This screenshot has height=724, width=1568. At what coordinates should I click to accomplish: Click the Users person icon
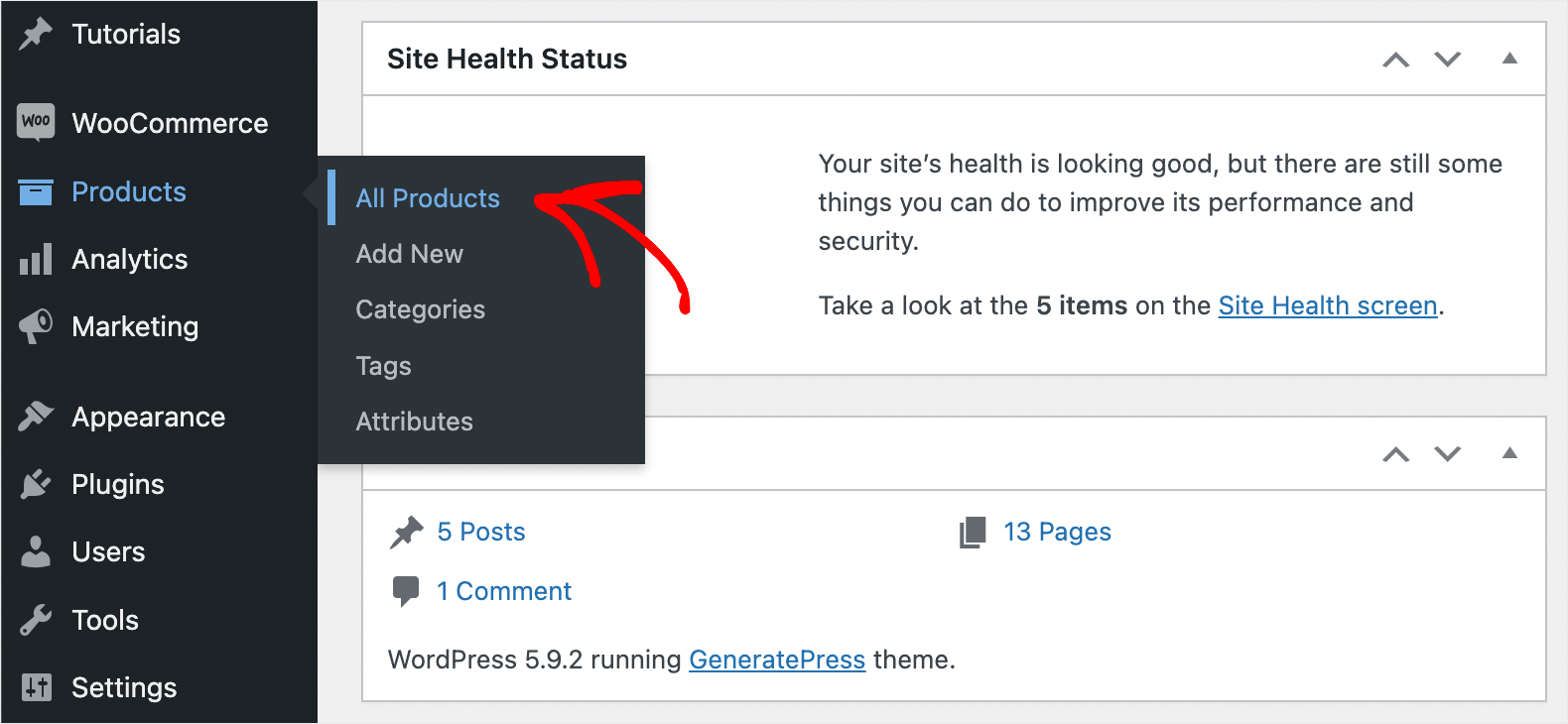click(x=36, y=551)
